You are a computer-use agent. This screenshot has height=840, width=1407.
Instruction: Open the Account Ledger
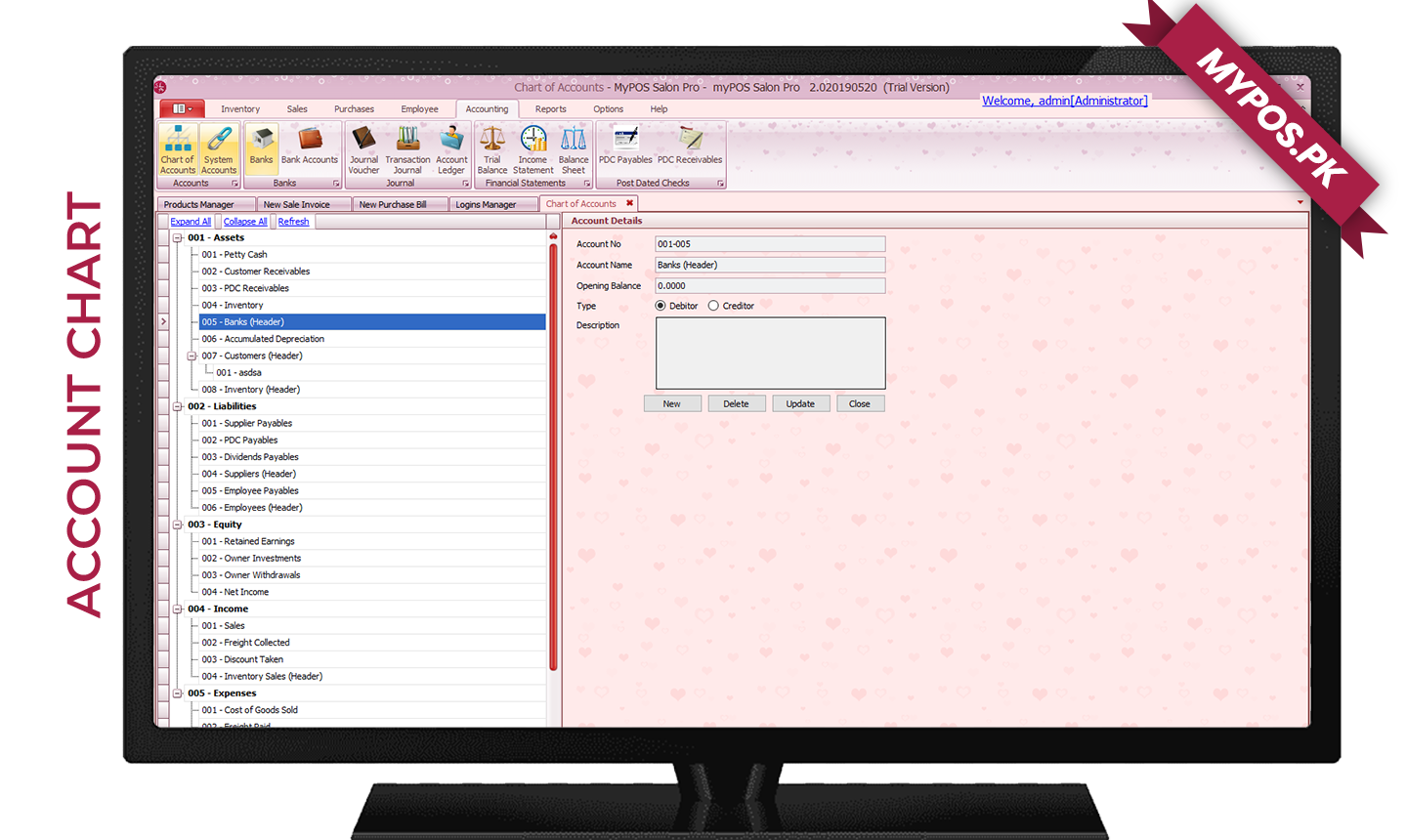pyautogui.click(x=451, y=149)
